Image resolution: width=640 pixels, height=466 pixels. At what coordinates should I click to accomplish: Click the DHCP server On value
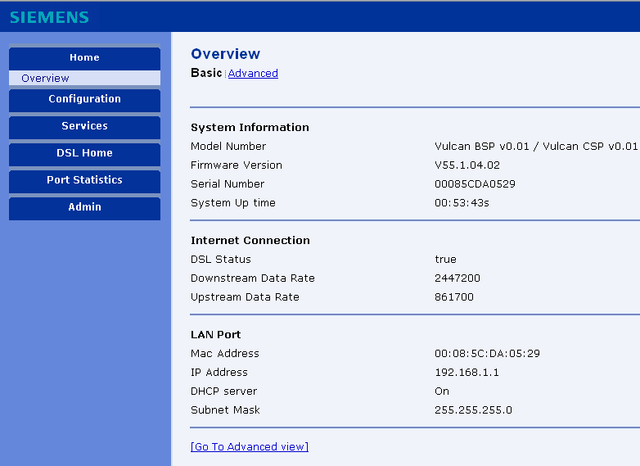442,391
